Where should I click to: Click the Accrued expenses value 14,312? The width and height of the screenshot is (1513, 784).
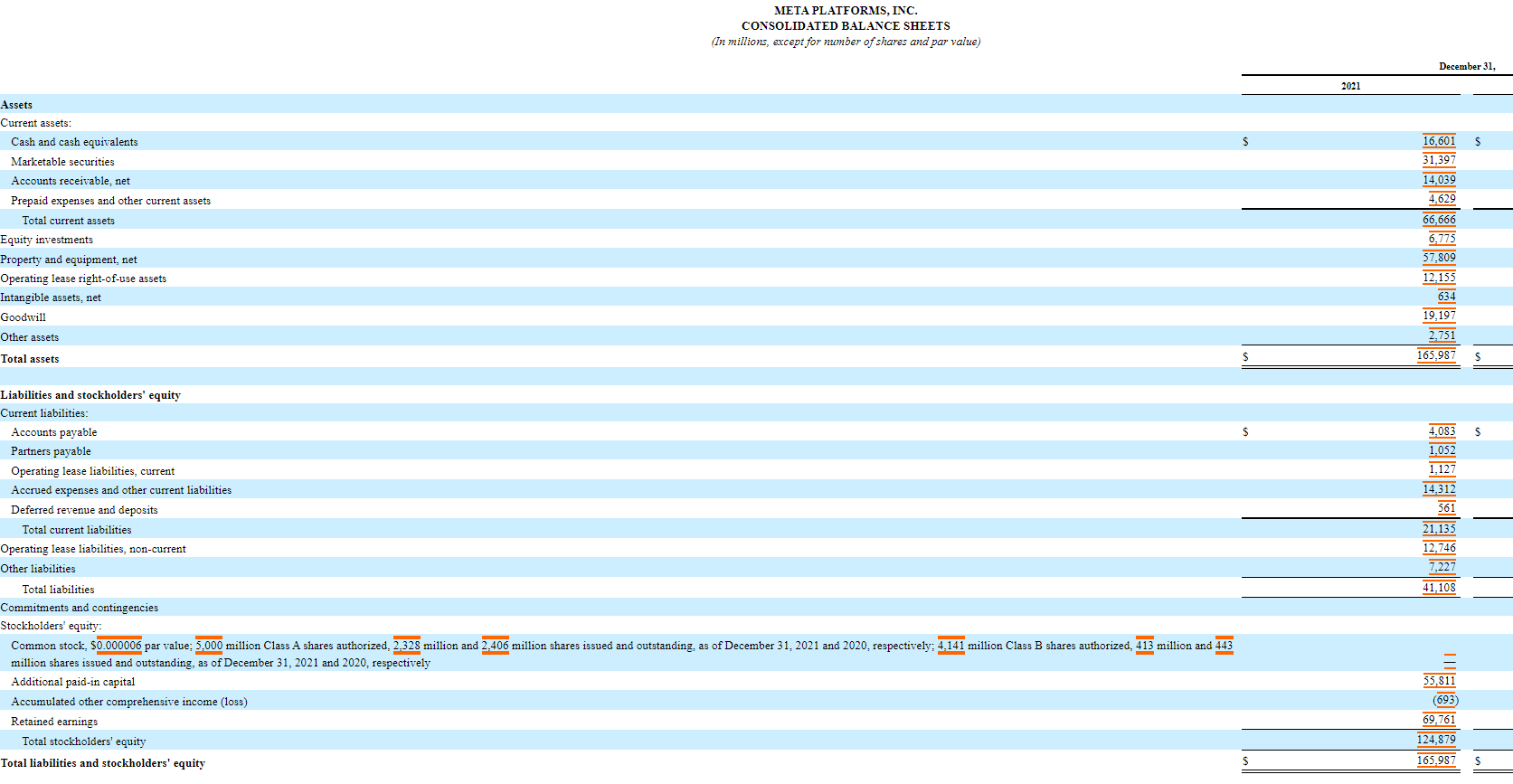1439,489
